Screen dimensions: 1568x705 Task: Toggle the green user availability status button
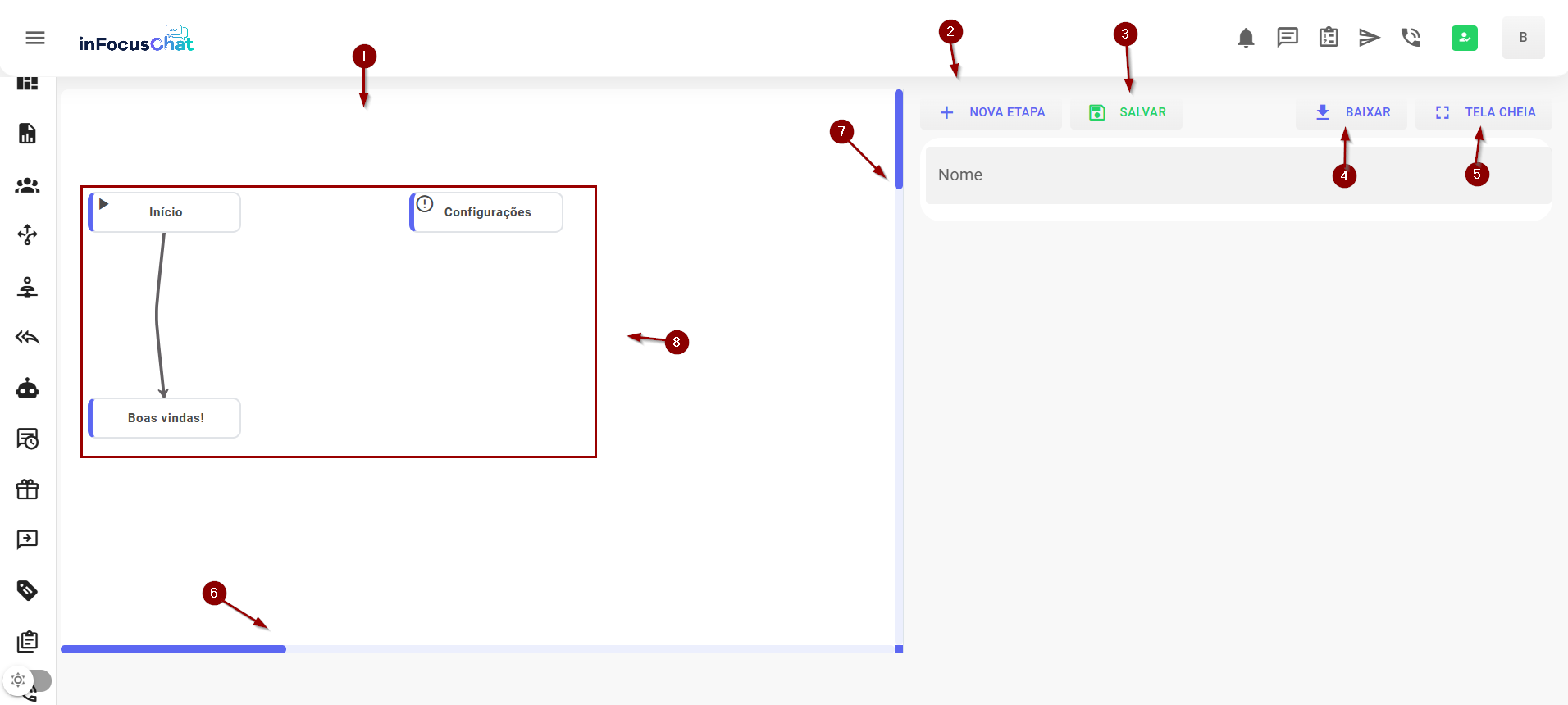click(1464, 38)
